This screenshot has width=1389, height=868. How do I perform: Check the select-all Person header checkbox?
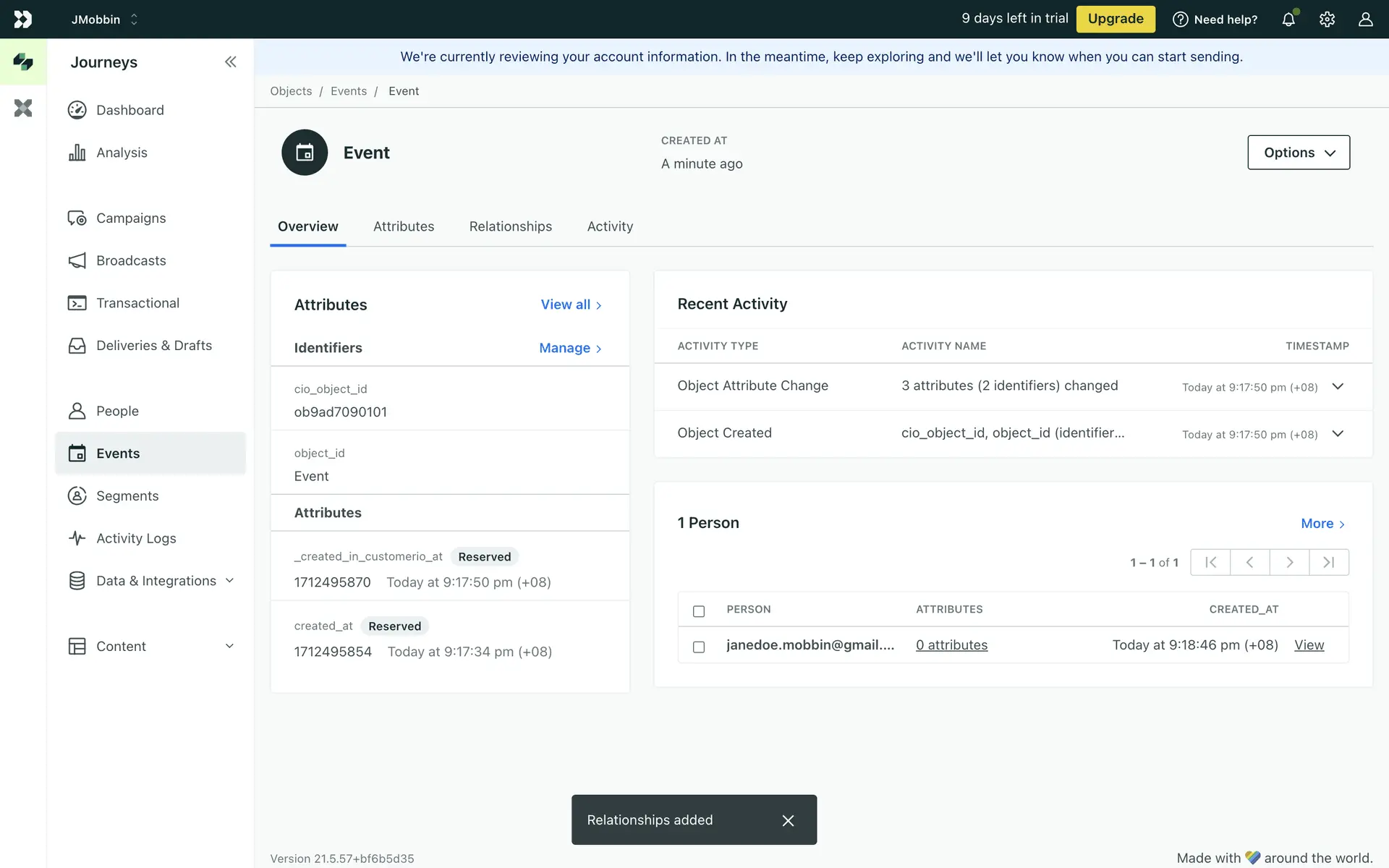(698, 611)
